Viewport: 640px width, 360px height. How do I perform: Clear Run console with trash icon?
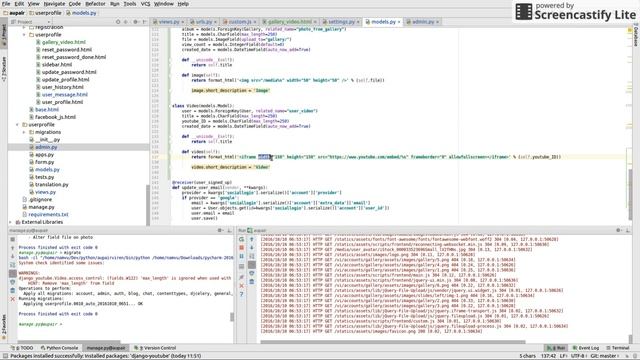click(x=252, y=282)
